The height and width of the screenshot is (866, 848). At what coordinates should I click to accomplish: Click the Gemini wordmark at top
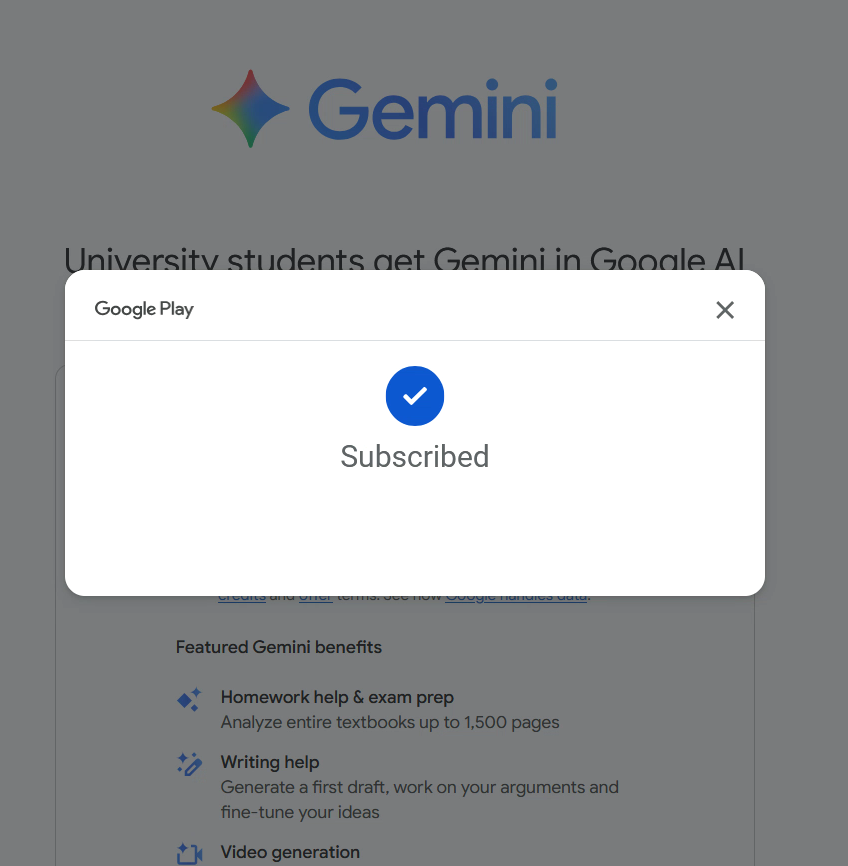pos(432,109)
